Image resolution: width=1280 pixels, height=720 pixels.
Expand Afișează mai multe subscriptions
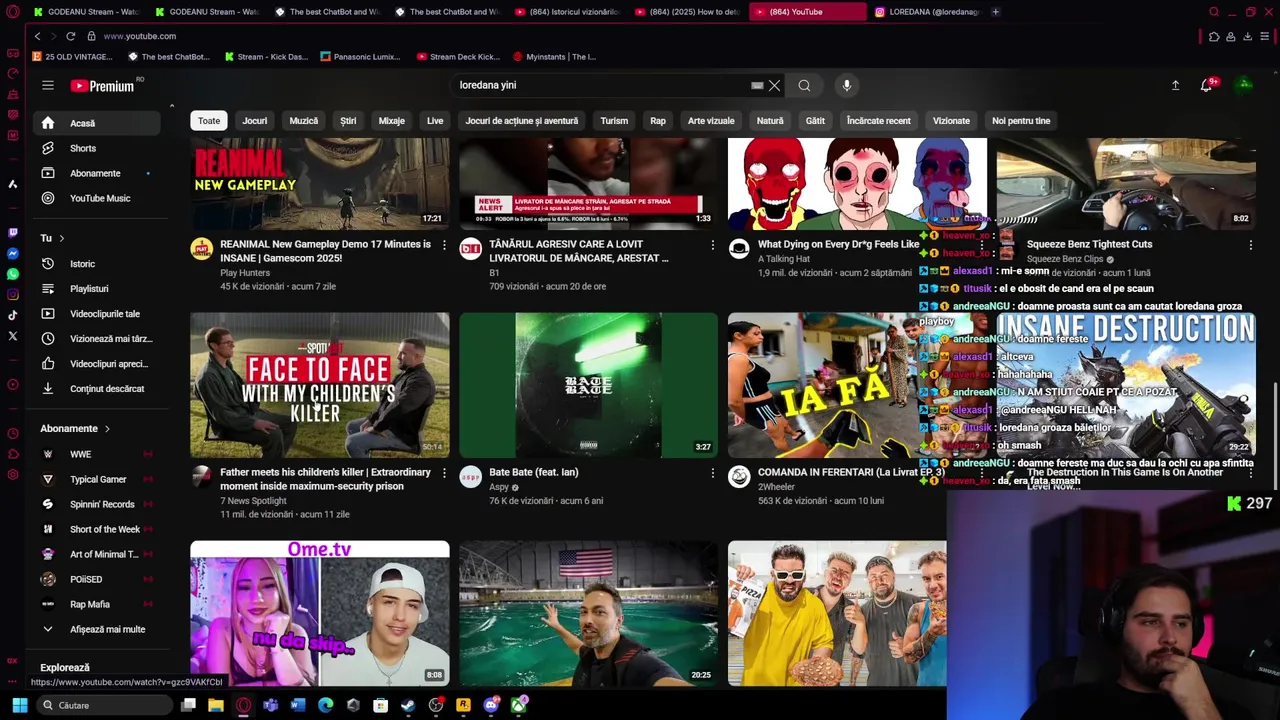tap(95, 629)
